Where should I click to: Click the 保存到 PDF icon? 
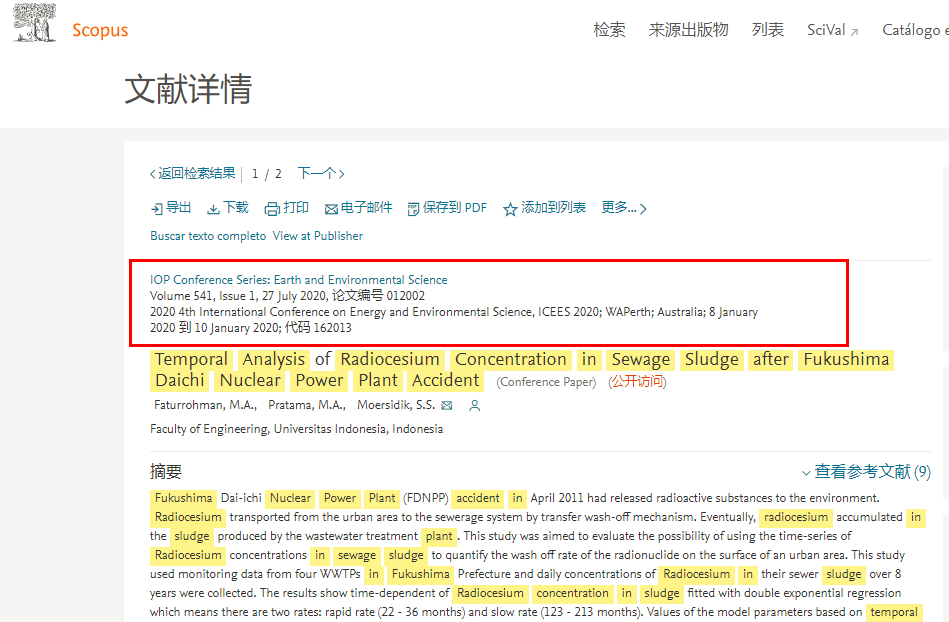[413, 209]
